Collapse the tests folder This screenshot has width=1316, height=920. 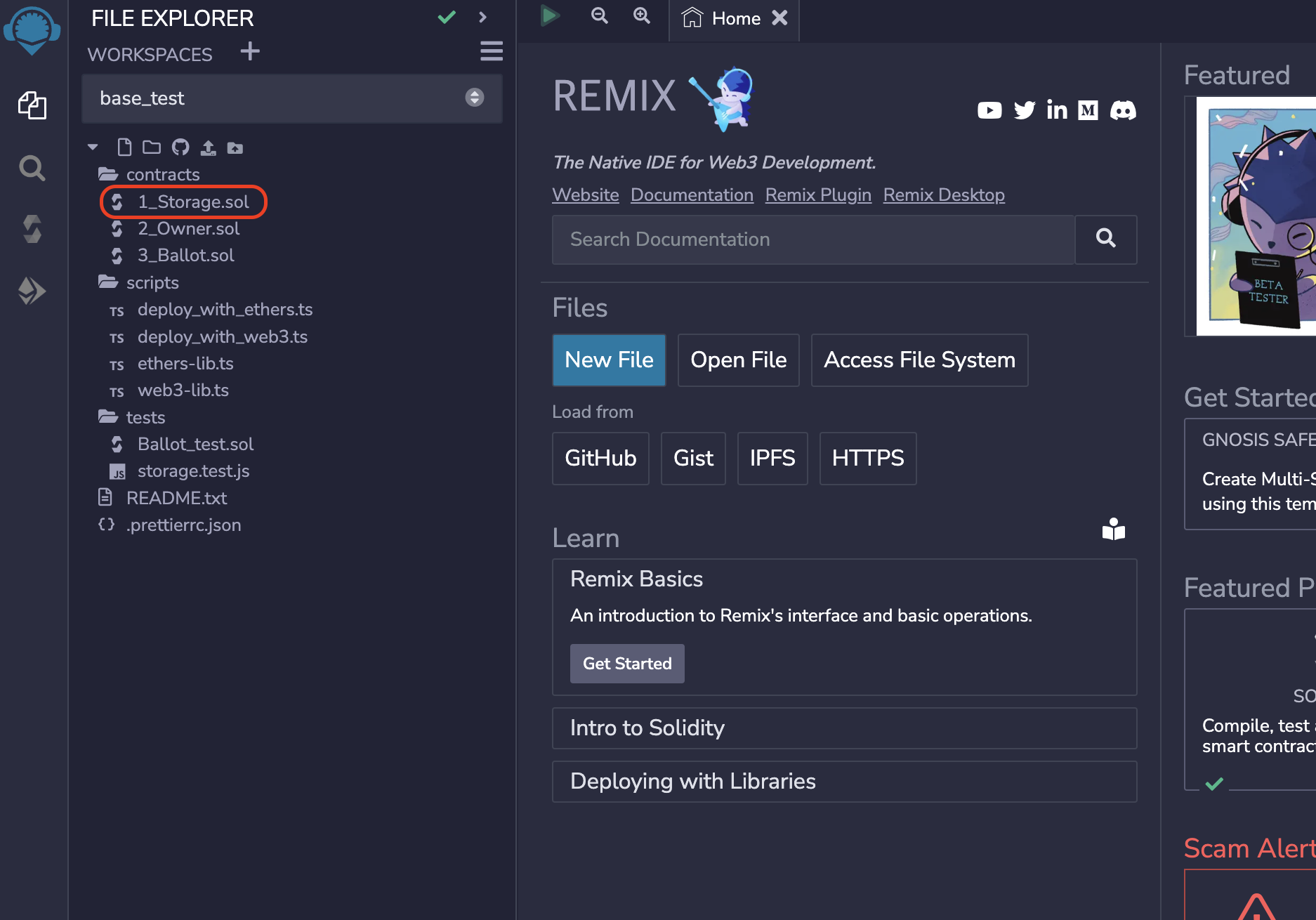(x=132, y=417)
